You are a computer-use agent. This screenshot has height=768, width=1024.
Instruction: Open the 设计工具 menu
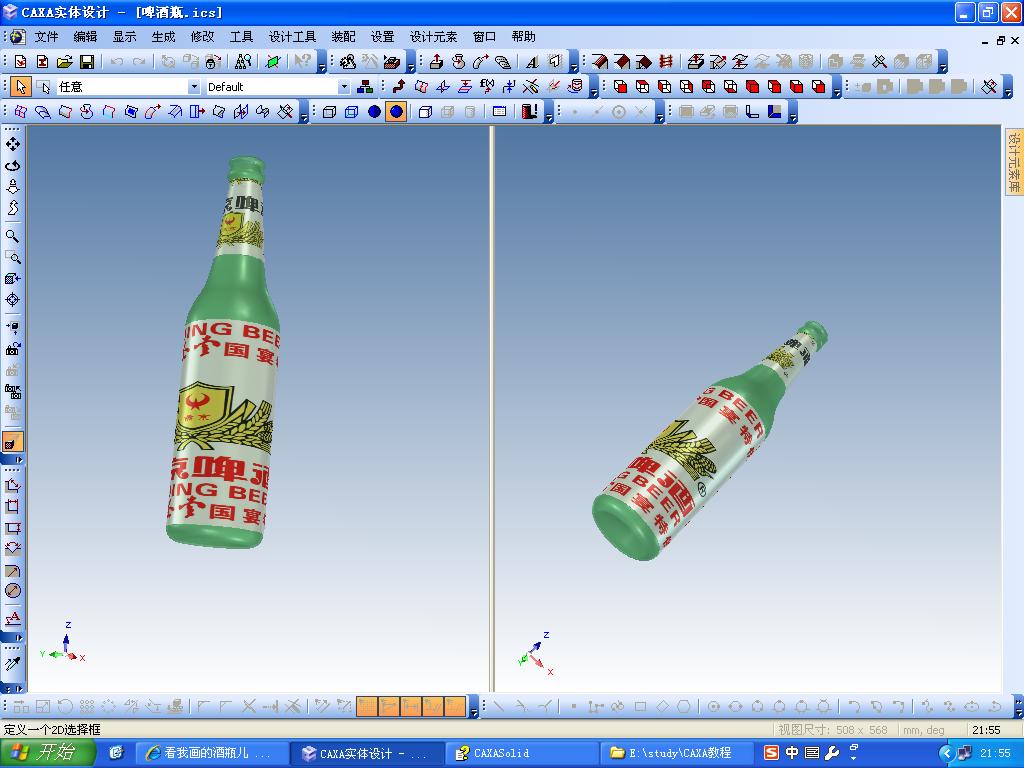click(x=292, y=37)
